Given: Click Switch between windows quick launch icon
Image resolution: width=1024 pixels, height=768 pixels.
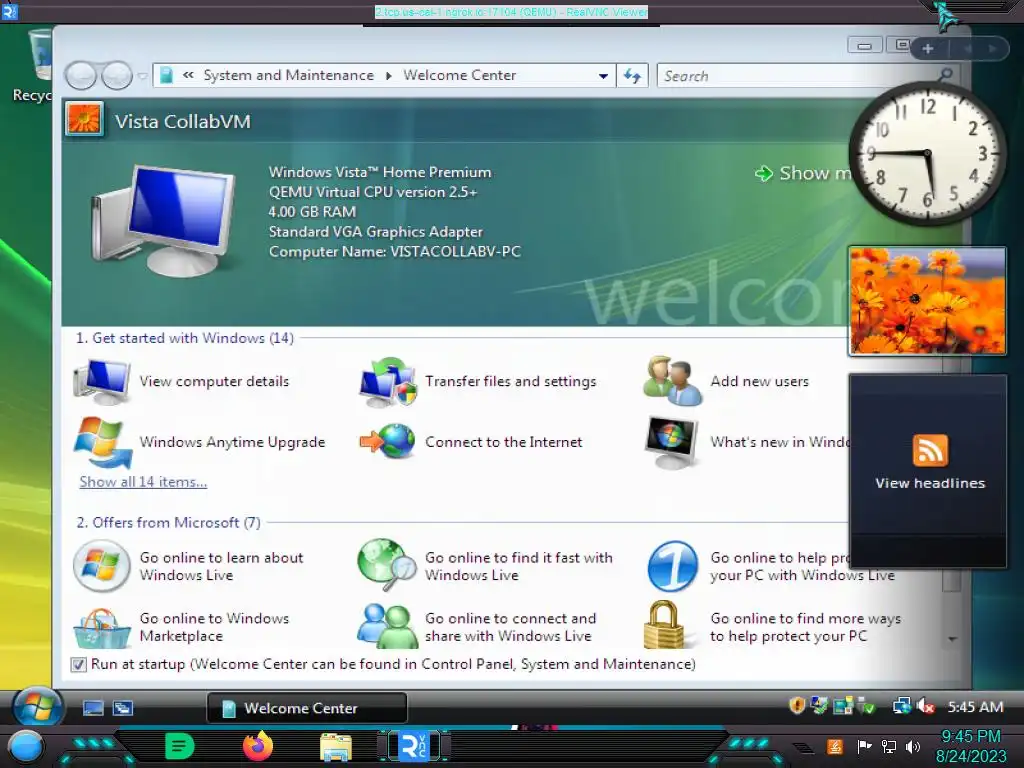Looking at the screenshot, I should pyautogui.click(x=123, y=708).
